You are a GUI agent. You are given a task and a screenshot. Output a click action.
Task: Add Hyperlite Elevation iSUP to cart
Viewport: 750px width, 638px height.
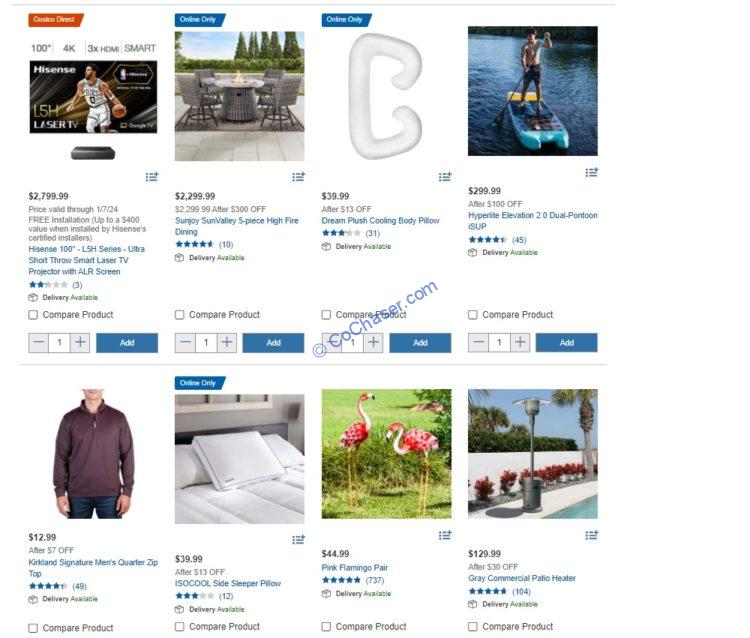click(566, 342)
